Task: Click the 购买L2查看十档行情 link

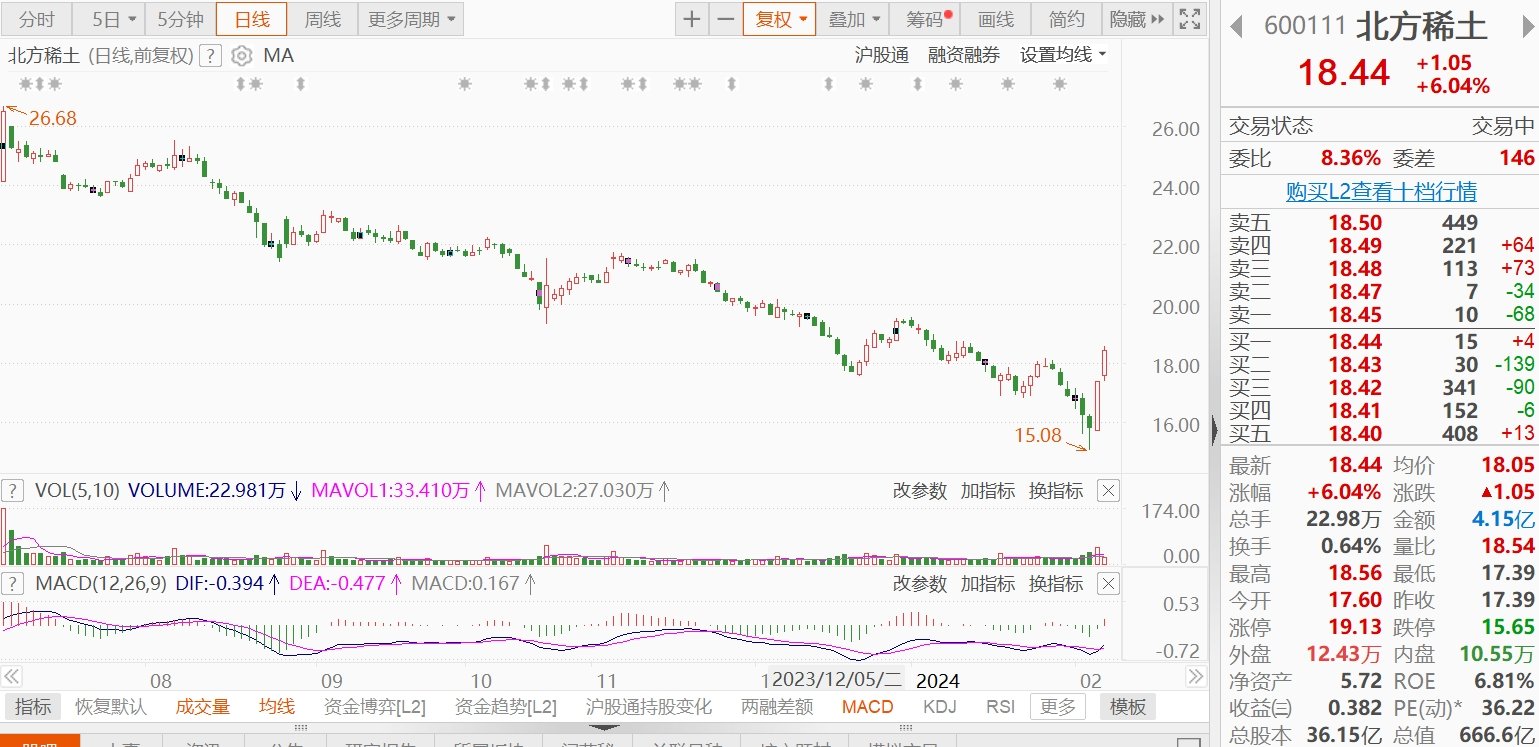Action: point(1381,191)
